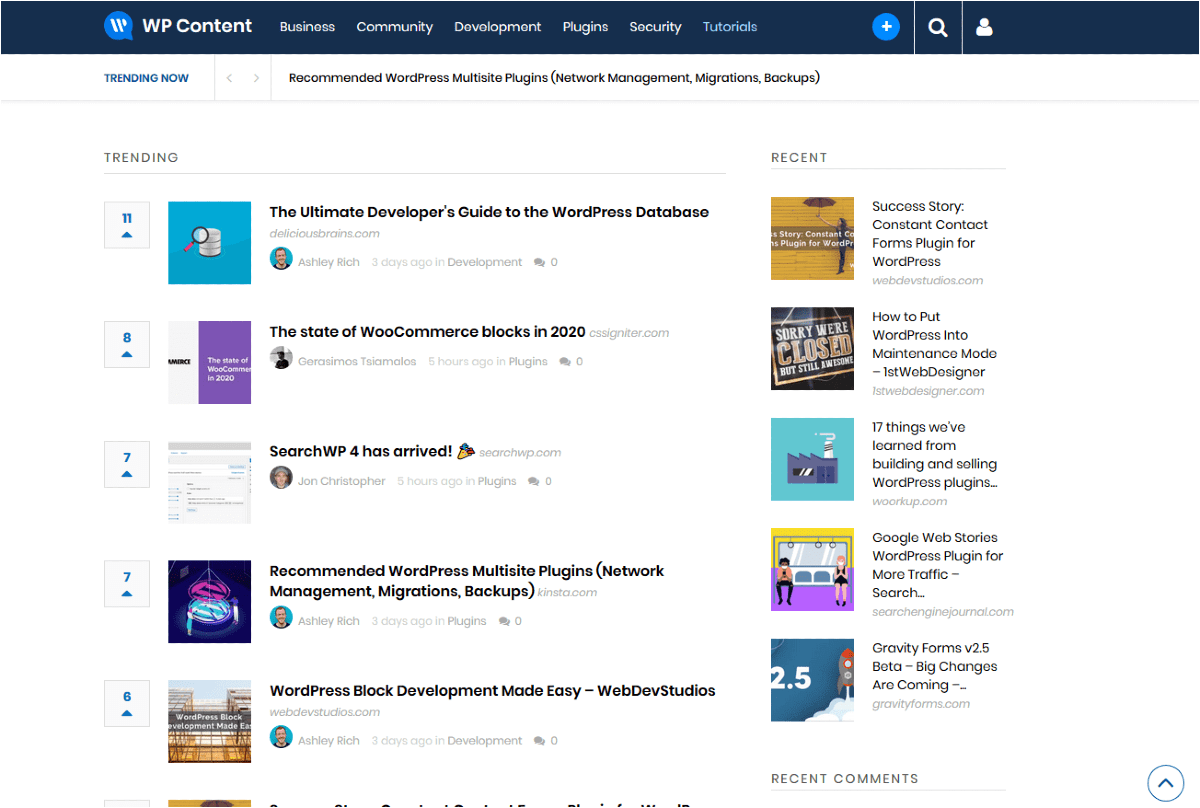Click the Block Development building thumbnail
This screenshot has height=808, width=1200.
point(209,721)
